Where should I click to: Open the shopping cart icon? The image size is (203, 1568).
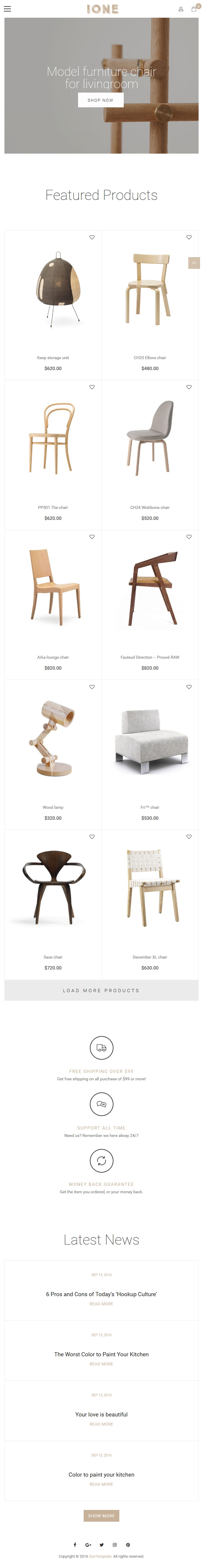tap(194, 9)
